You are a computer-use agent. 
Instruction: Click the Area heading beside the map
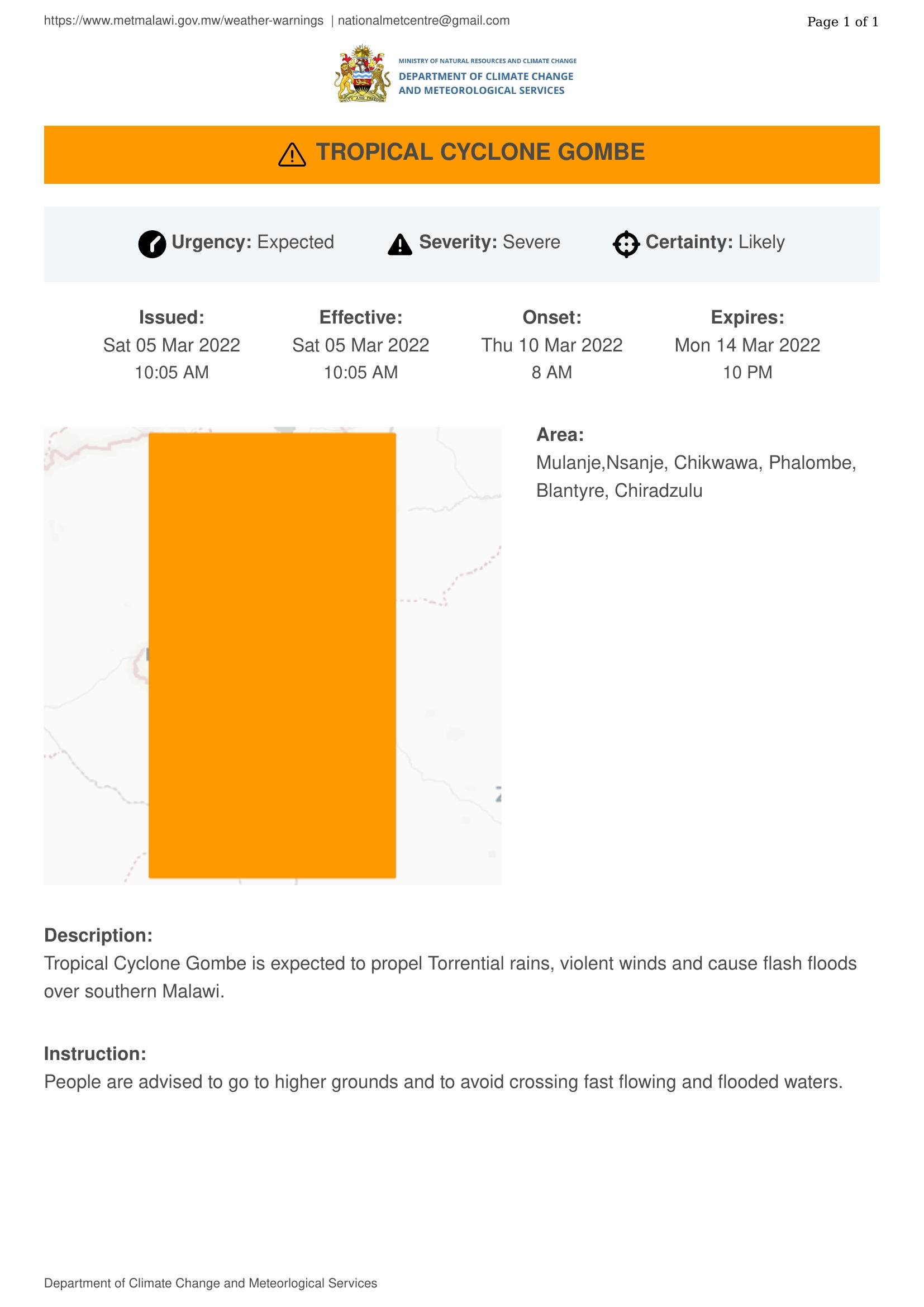(x=560, y=435)
